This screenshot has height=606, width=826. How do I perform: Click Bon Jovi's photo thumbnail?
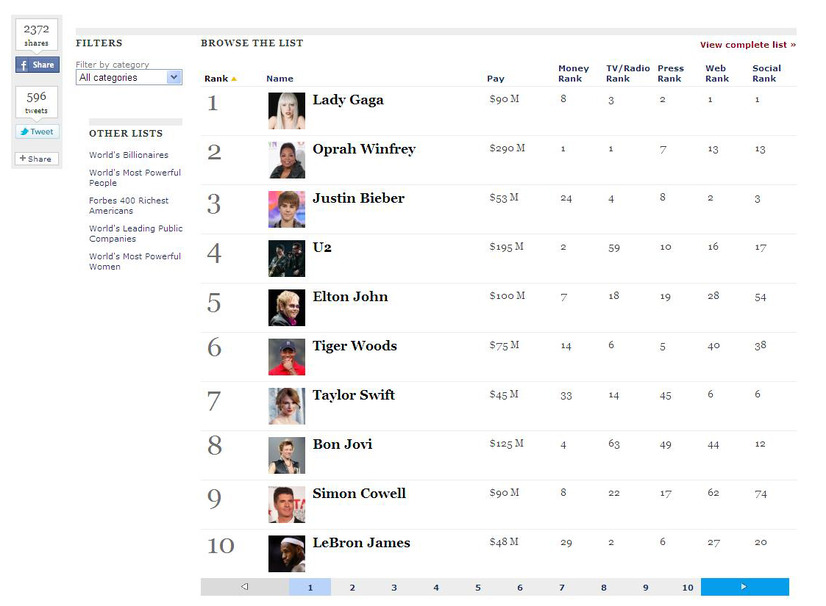tap(287, 455)
